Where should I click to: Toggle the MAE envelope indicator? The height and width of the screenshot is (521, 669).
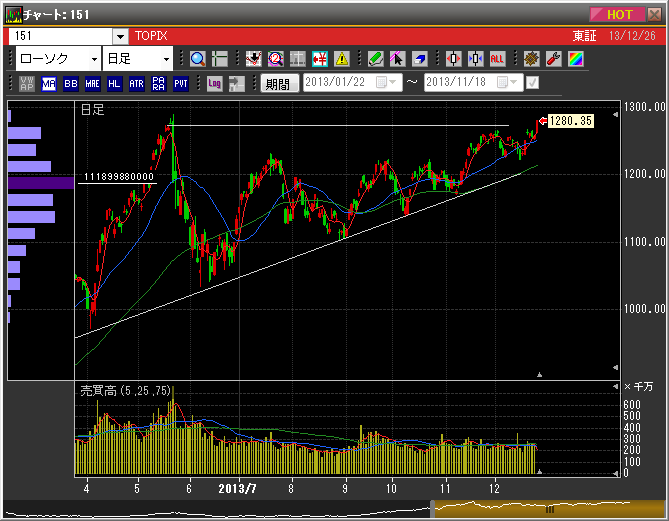pos(93,84)
